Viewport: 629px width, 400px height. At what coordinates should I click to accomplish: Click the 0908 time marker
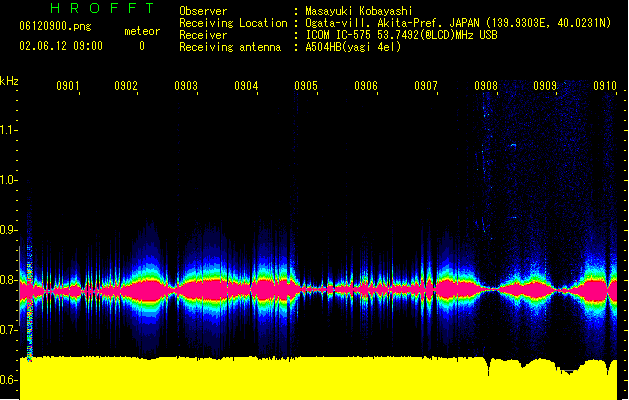pos(486,86)
